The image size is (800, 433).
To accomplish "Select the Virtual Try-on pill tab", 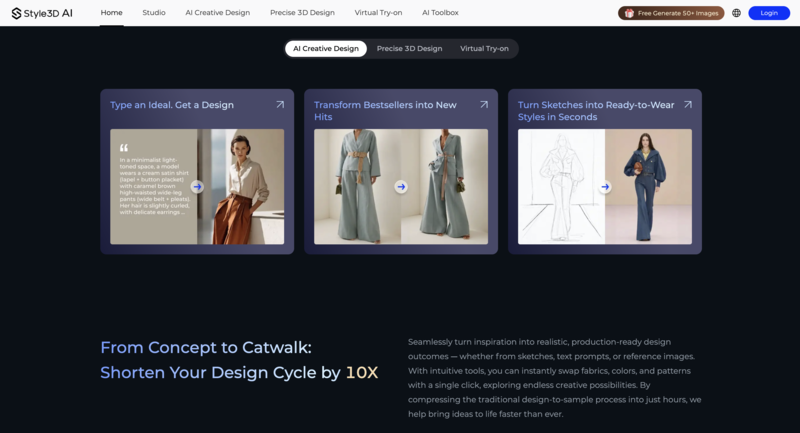I will point(485,48).
